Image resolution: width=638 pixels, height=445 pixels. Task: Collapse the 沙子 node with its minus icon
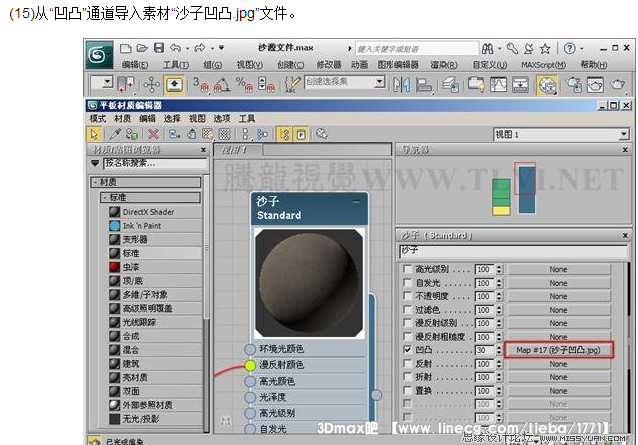tap(356, 202)
